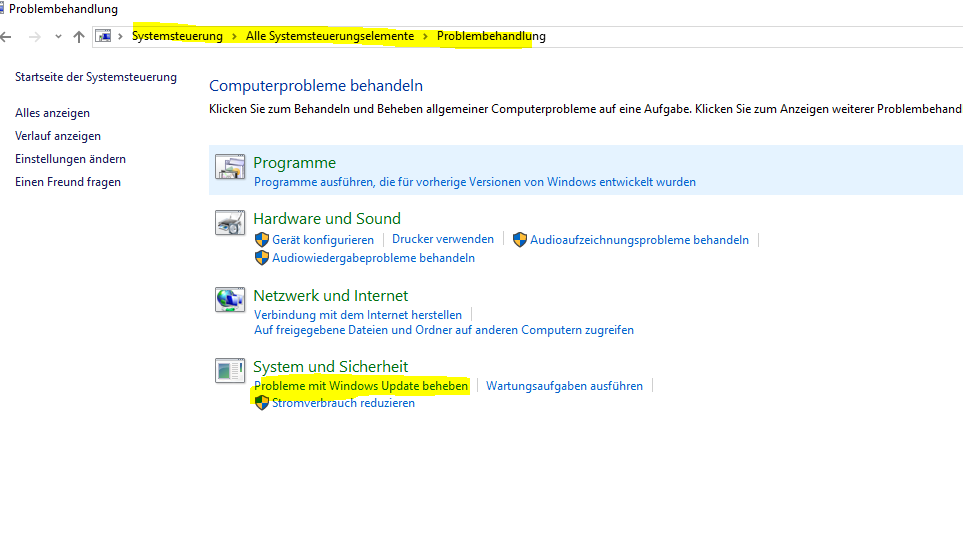963x551 pixels.
Task: Click the Control Panel icon in the address bar
Action: coord(103,36)
